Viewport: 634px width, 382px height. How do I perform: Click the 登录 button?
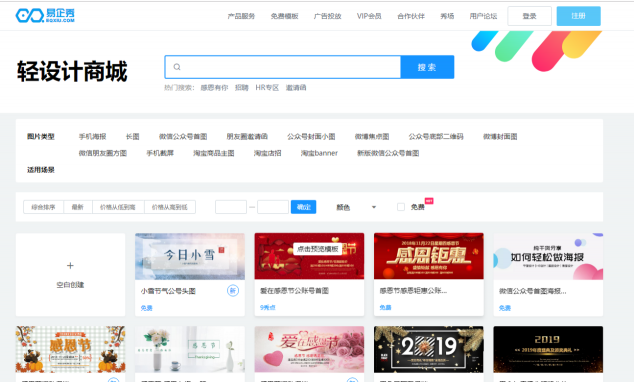pos(529,16)
